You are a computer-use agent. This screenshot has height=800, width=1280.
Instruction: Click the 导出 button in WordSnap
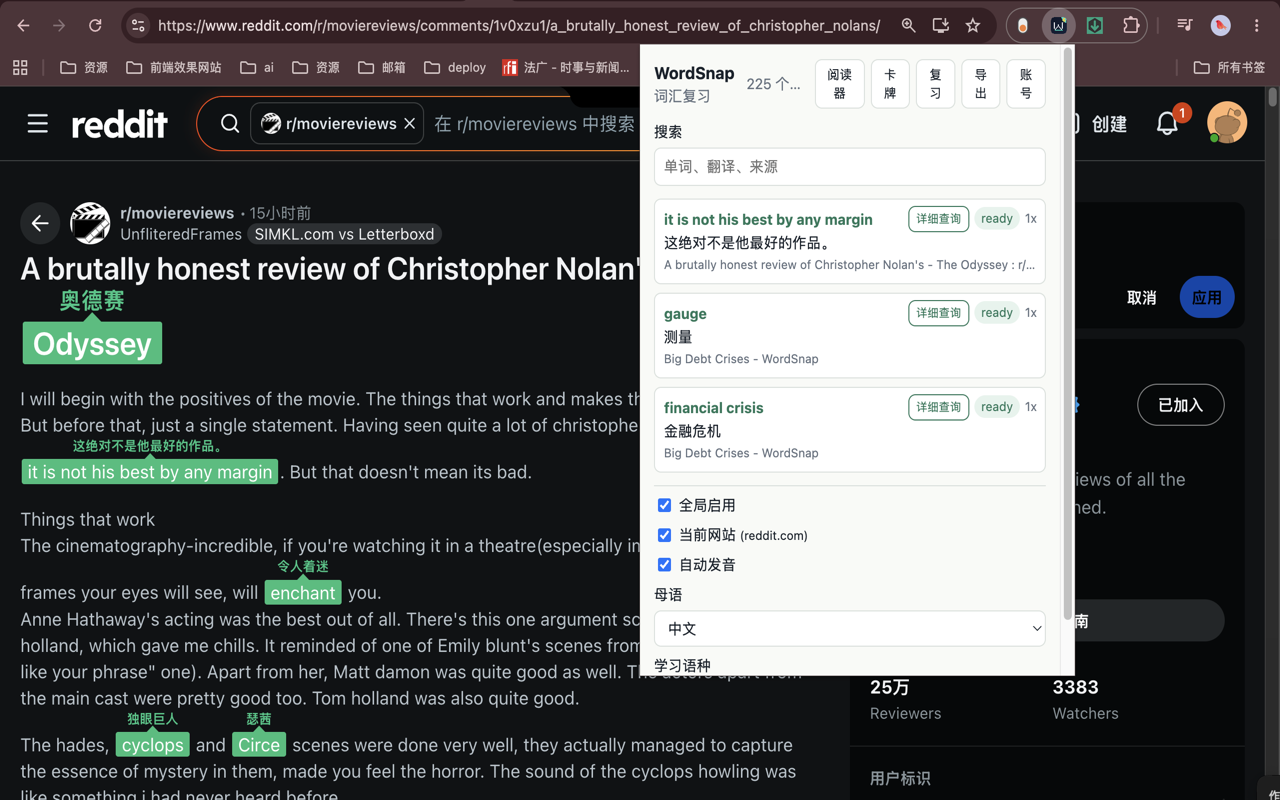coord(980,84)
